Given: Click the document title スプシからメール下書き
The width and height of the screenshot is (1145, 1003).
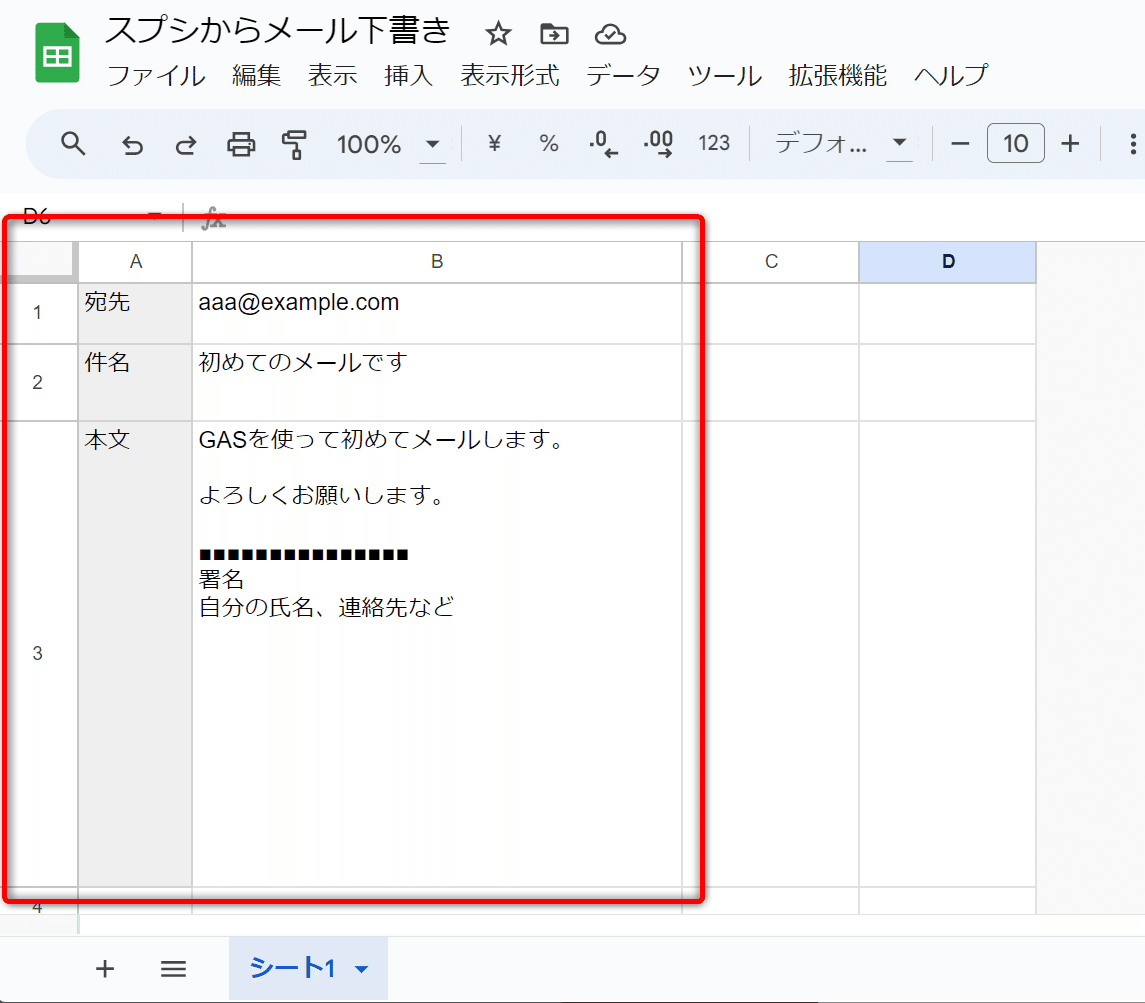Looking at the screenshot, I should coord(277,31).
